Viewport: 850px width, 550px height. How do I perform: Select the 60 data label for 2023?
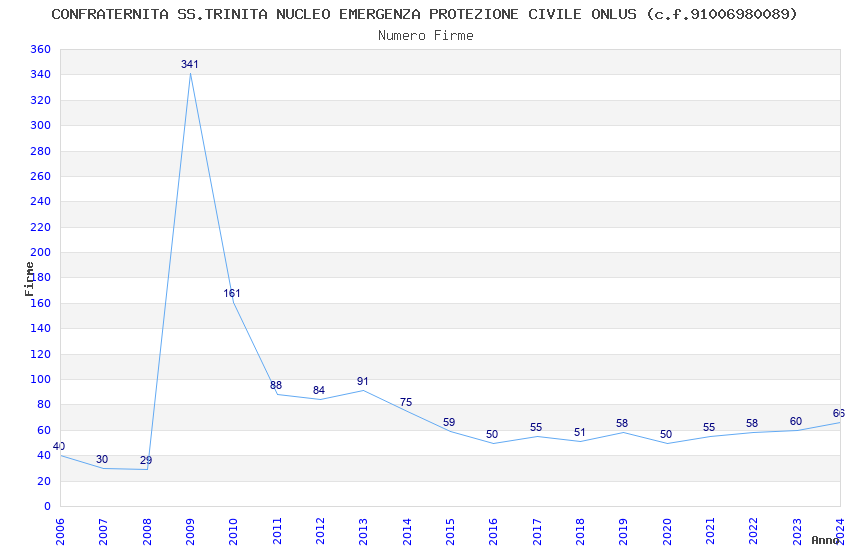click(796, 422)
